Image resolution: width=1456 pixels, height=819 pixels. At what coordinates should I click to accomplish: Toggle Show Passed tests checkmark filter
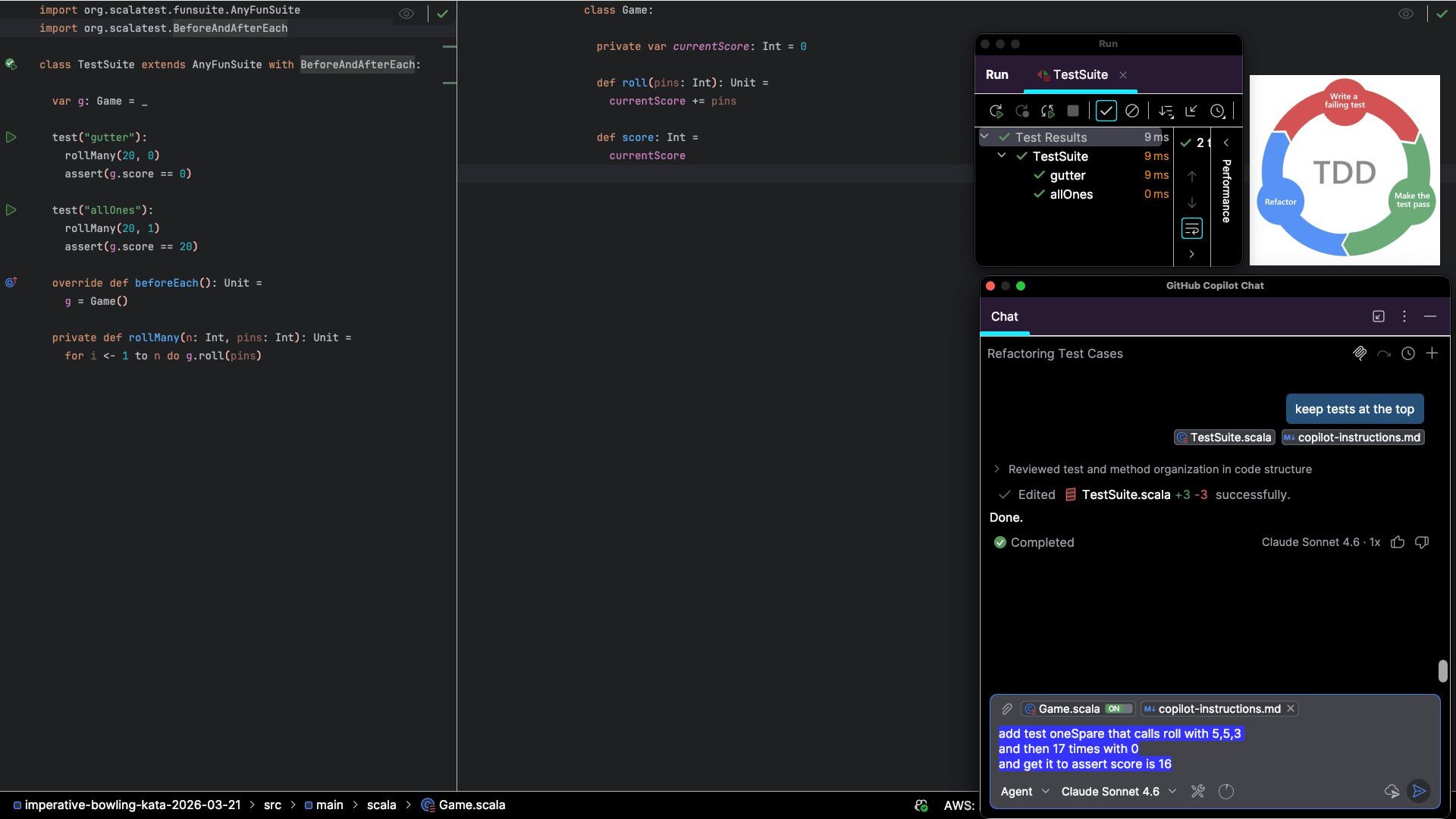point(1106,111)
